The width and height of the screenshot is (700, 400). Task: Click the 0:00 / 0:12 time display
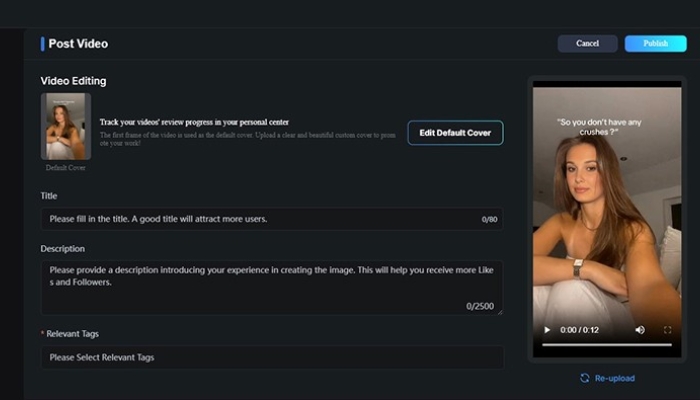click(579, 329)
